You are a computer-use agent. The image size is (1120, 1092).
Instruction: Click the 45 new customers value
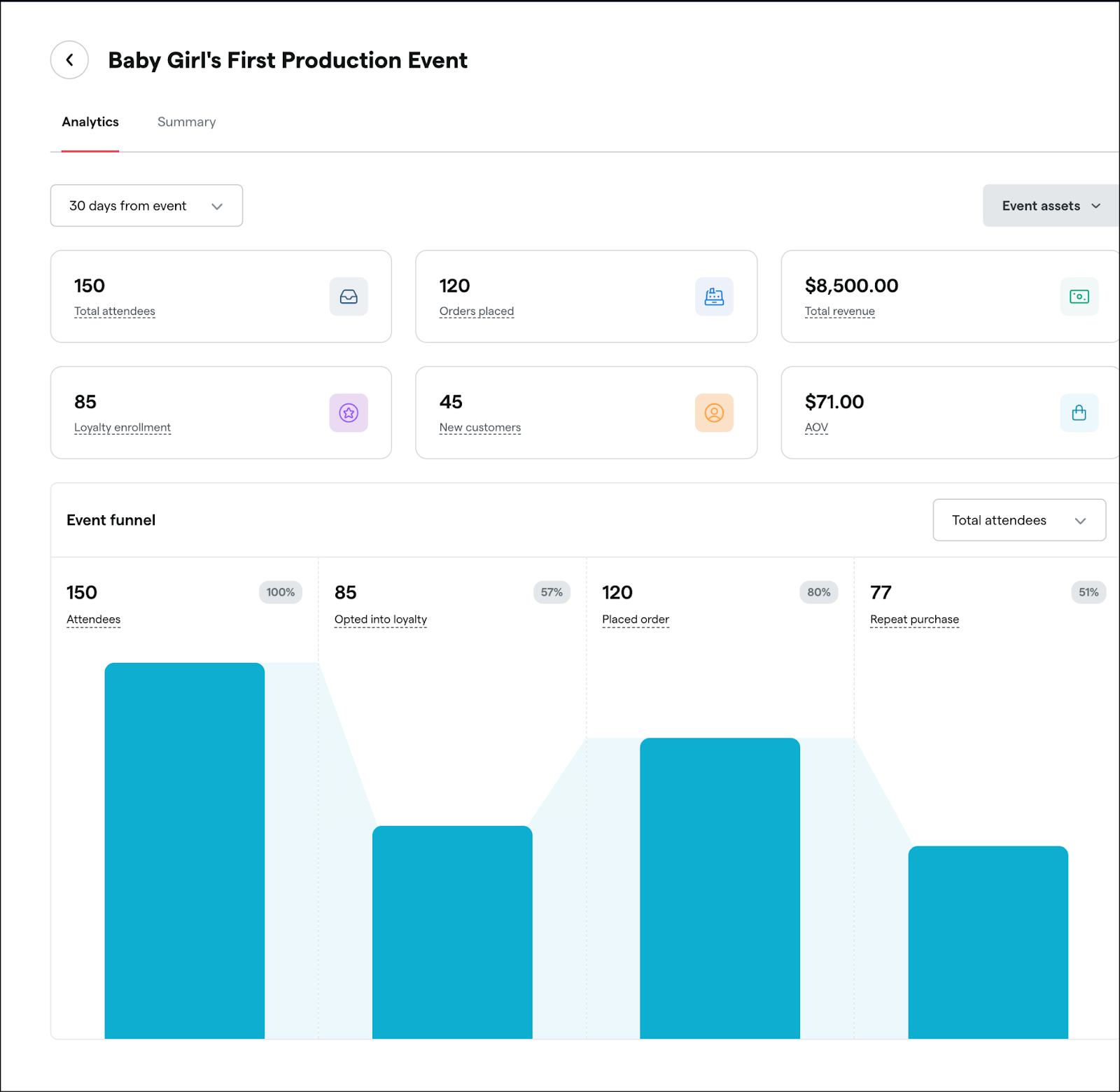tap(451, 402)
